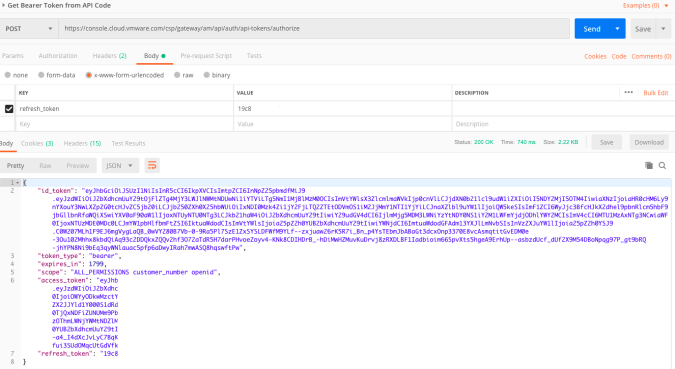Image resolution: width=675 pixels, height=369 pixels.
Task: Select the response Body tab
Action: [6, 143]
